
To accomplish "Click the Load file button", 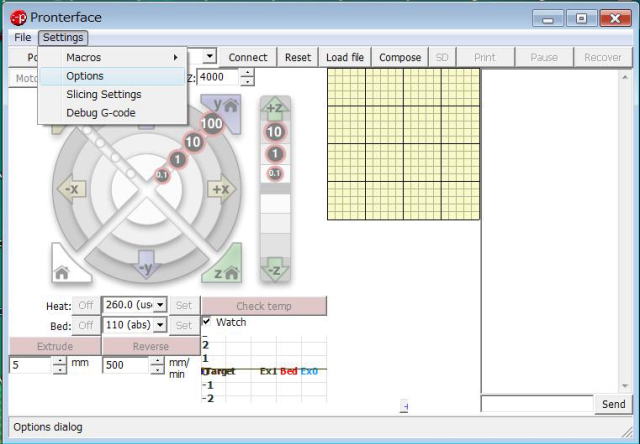I will [345, 58].
